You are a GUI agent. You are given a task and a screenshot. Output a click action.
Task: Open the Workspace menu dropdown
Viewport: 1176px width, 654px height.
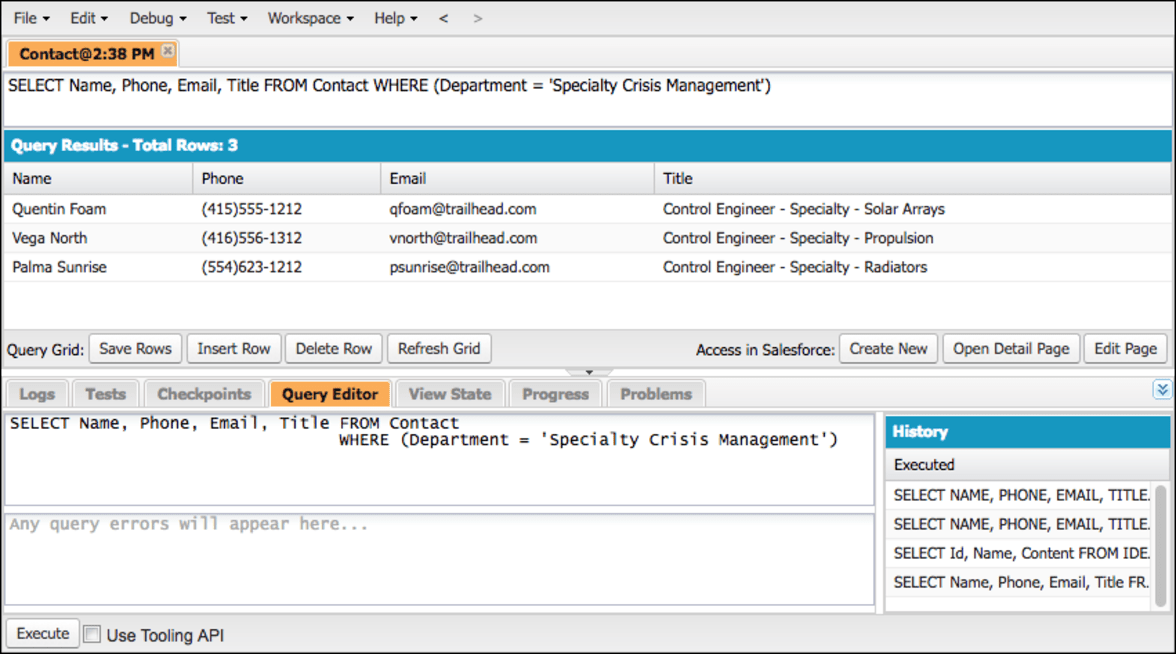[310, 18]
